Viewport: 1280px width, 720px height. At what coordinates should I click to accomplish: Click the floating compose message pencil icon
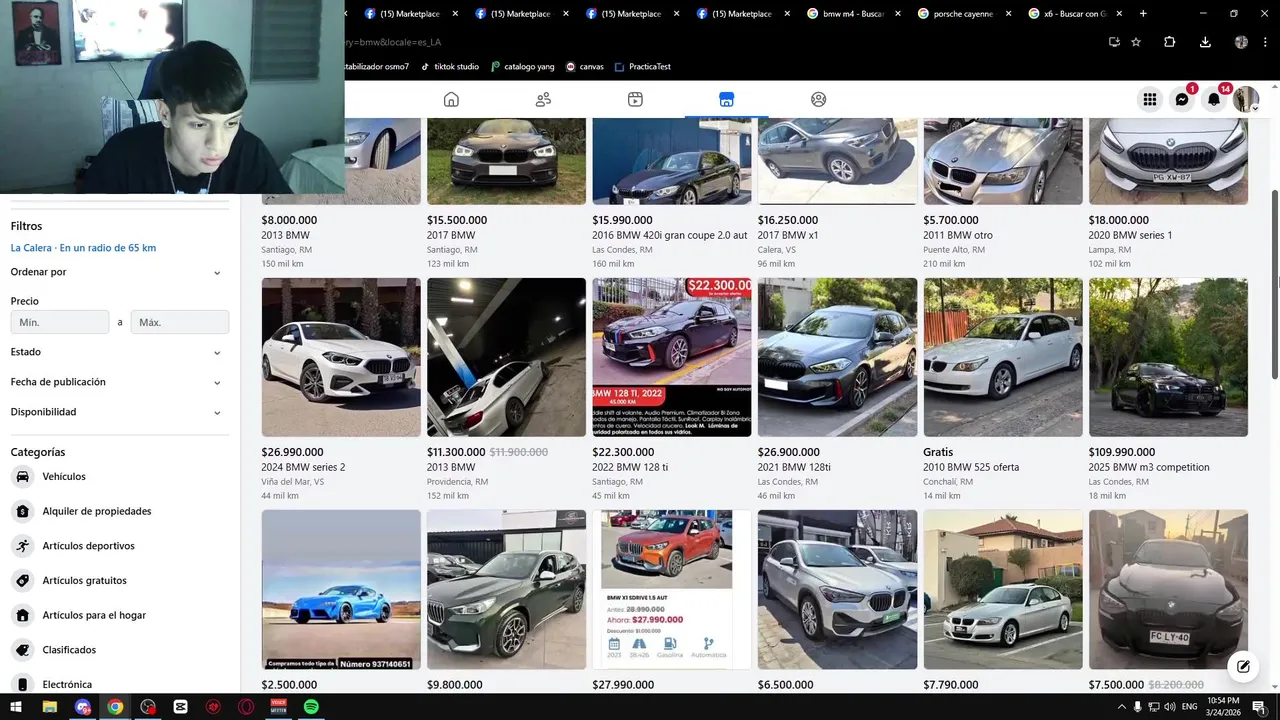pyautogui.click(x=1242, y=666)
